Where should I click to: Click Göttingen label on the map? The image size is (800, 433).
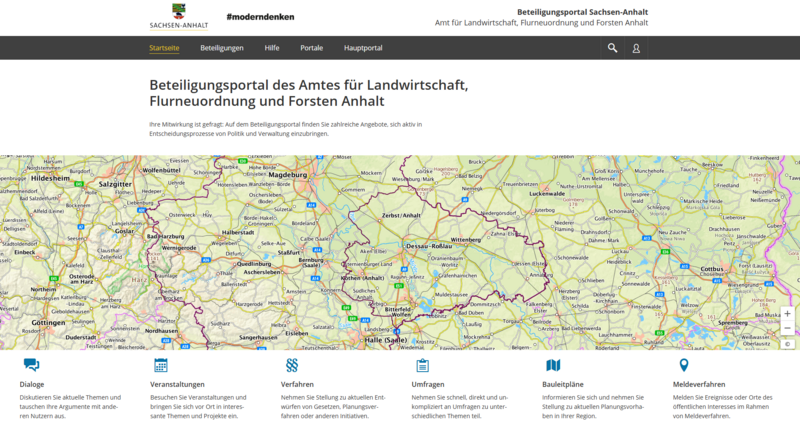pyautogui.click(x=48, y=323)
